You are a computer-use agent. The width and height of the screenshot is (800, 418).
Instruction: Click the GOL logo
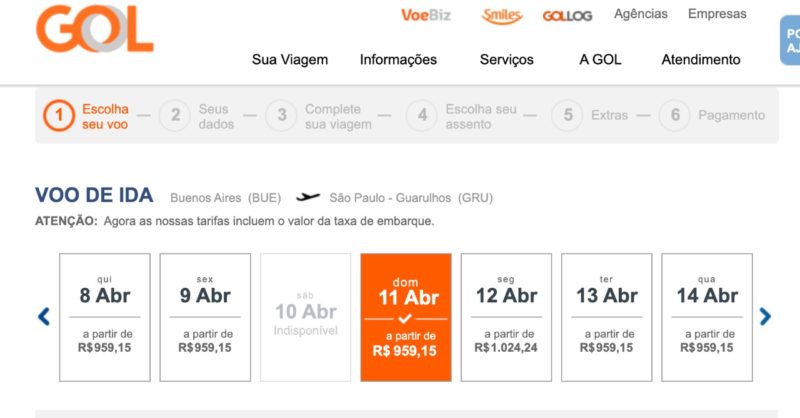[x=94, y=28]
